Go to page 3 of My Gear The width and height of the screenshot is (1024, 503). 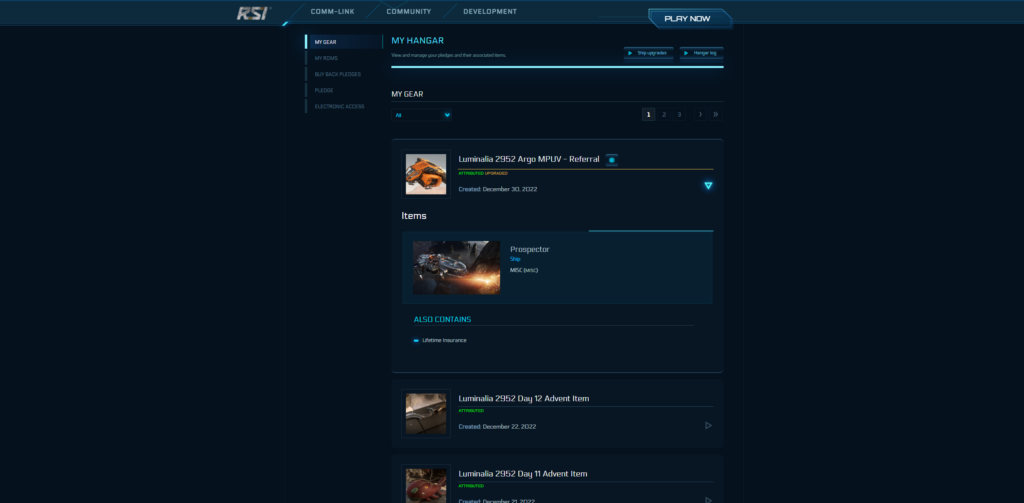pos(679,114)
